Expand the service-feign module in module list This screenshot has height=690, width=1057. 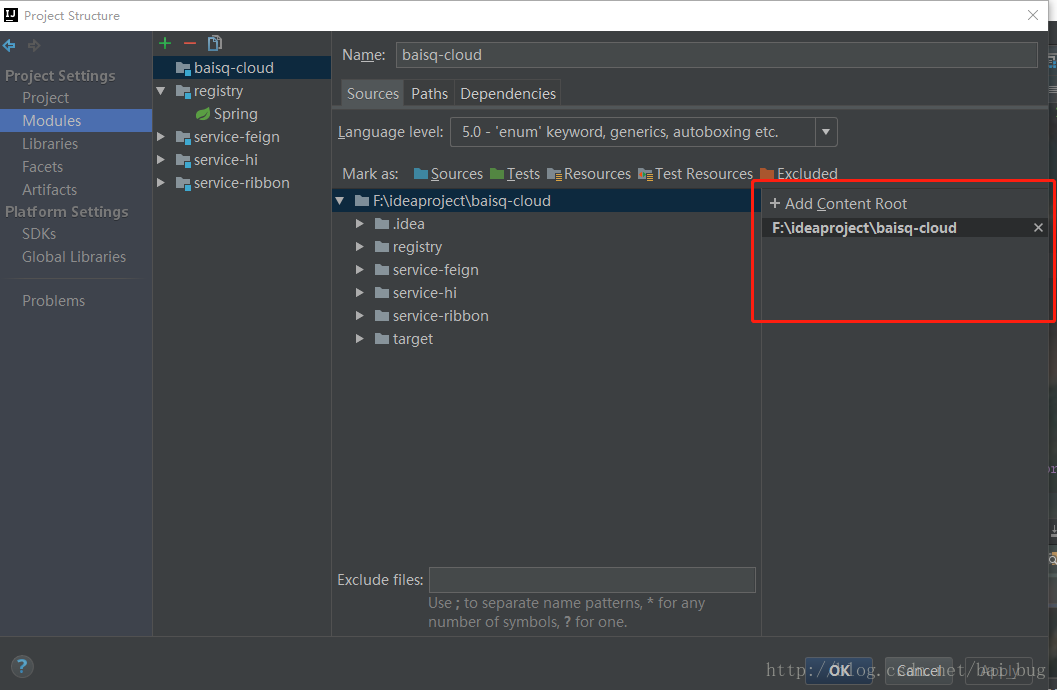pyautogui.click(x=161, y=137)
